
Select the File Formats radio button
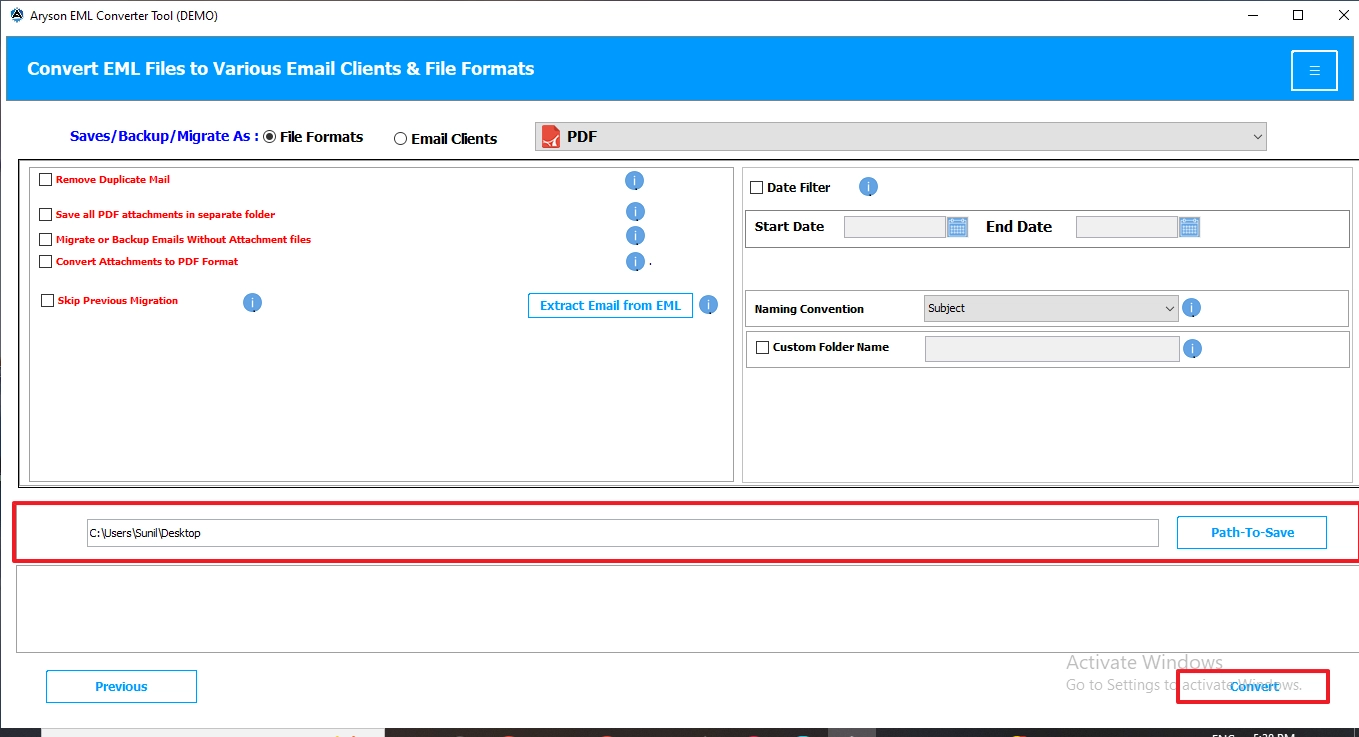coord(269,137)
